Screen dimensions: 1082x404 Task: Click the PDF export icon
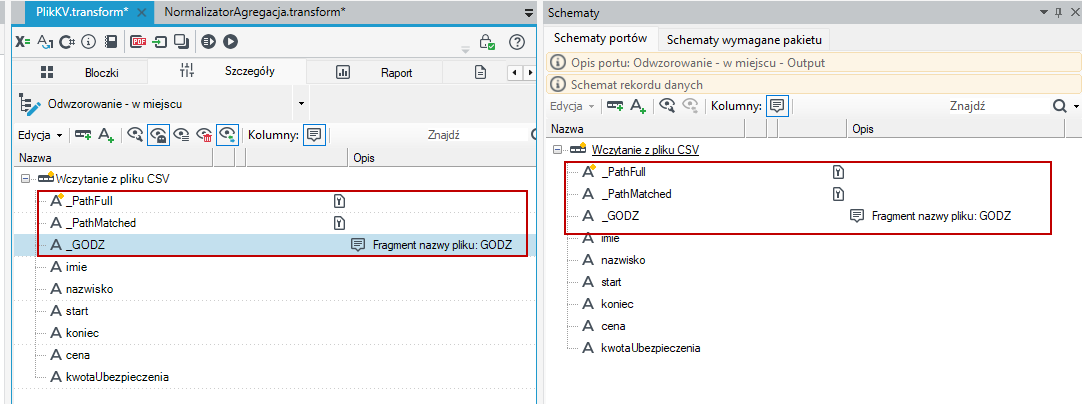tap(139, 41)
